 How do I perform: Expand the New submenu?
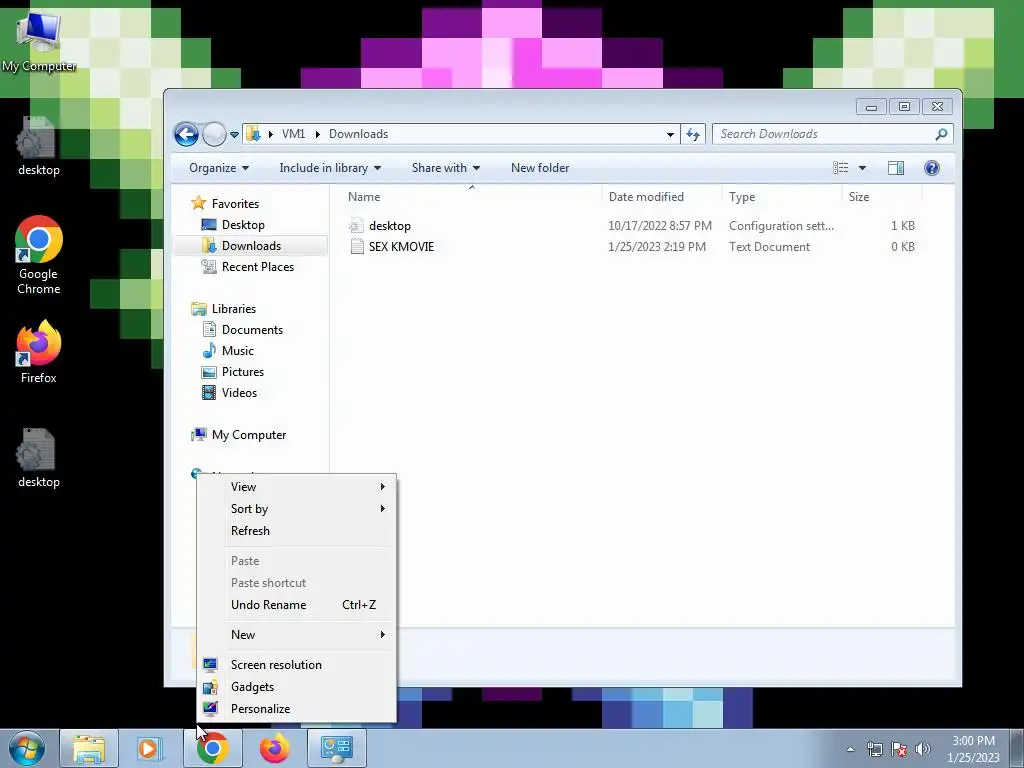[x=296, y=635]
